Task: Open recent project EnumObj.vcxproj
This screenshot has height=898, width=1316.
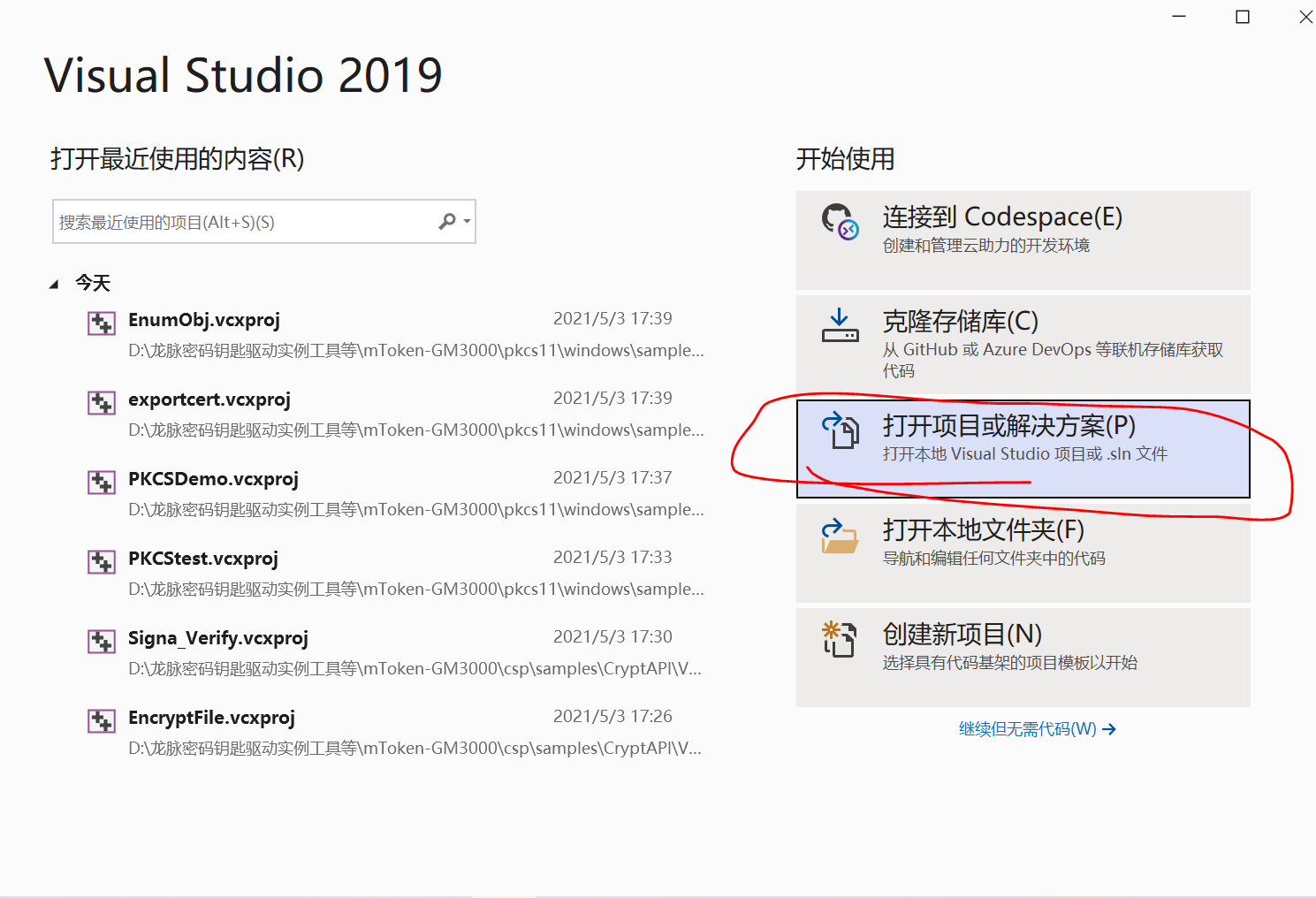Action: point(398,335)
